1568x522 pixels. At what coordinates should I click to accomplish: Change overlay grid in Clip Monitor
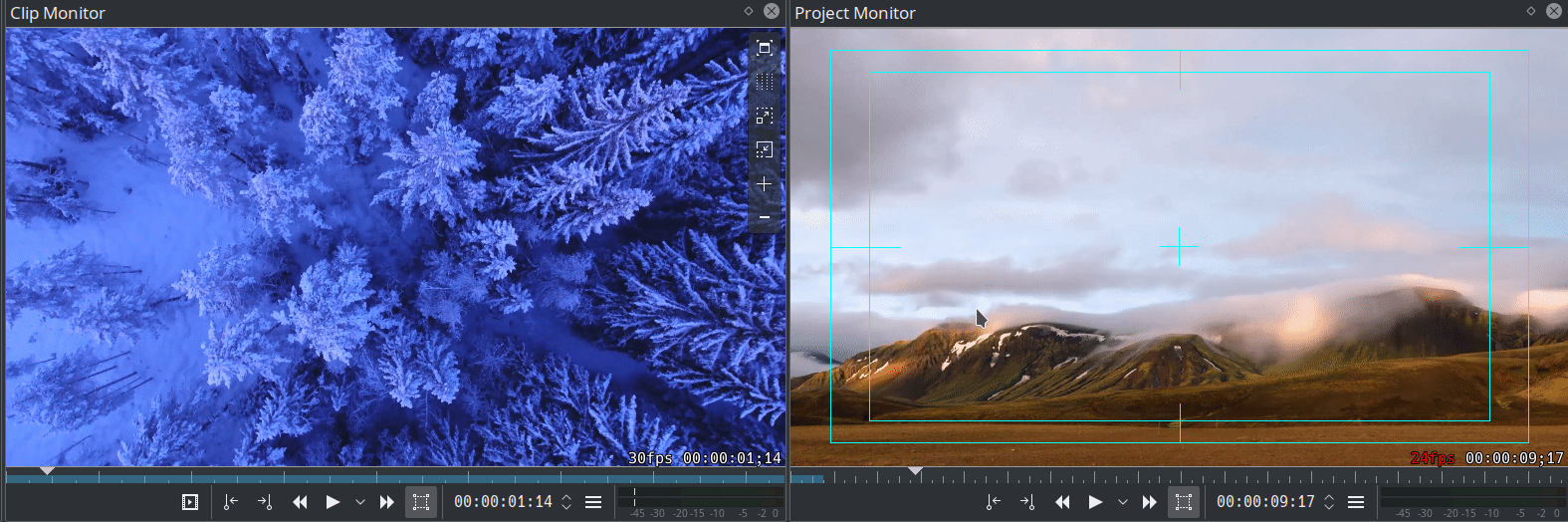764,82
